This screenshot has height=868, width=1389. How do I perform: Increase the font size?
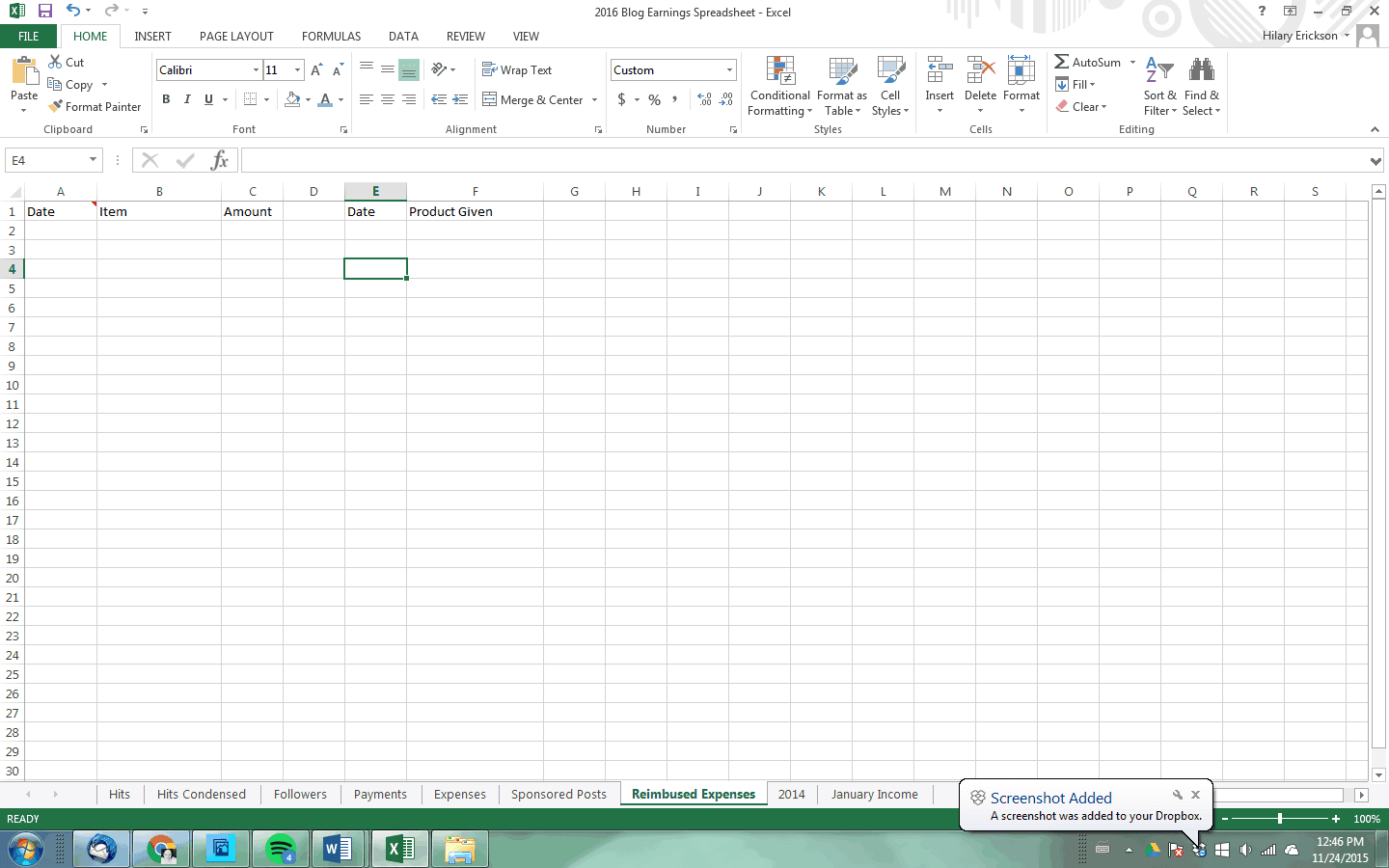(x=316, y=69)
